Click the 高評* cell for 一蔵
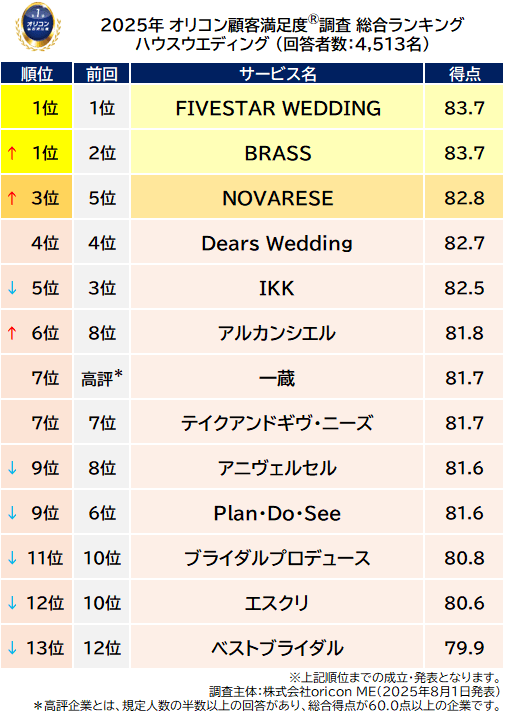This screenshot has width=506, height=712. (102, 378)
